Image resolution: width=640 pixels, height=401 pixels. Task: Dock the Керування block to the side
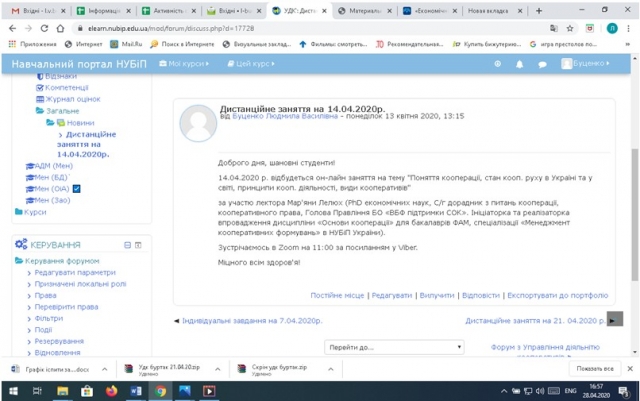pos(138,245)
